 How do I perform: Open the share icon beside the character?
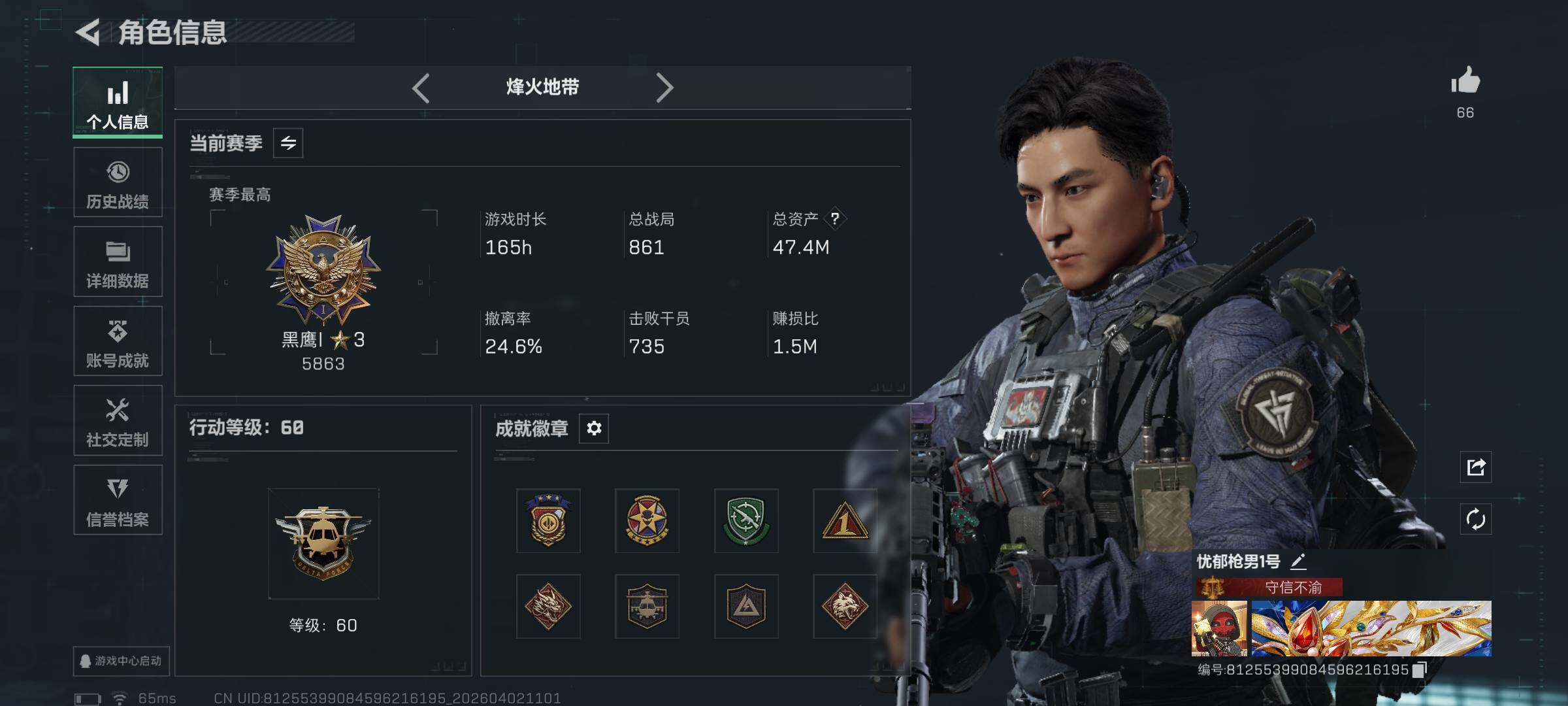click(1476, 467)
